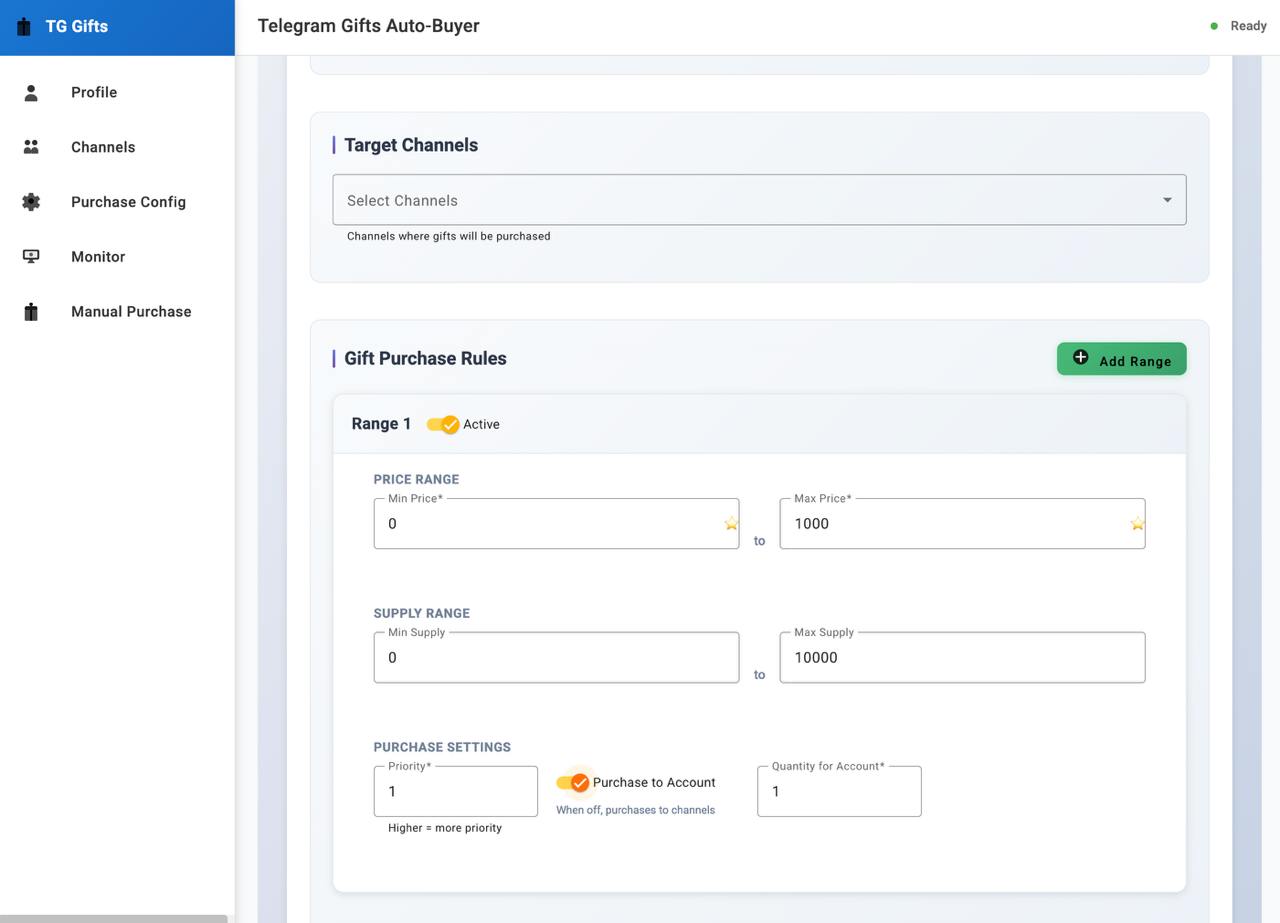Screen dimensions: 1280x923
Task: Click the PRICE RANGE label
Action: tap(416, 479)
